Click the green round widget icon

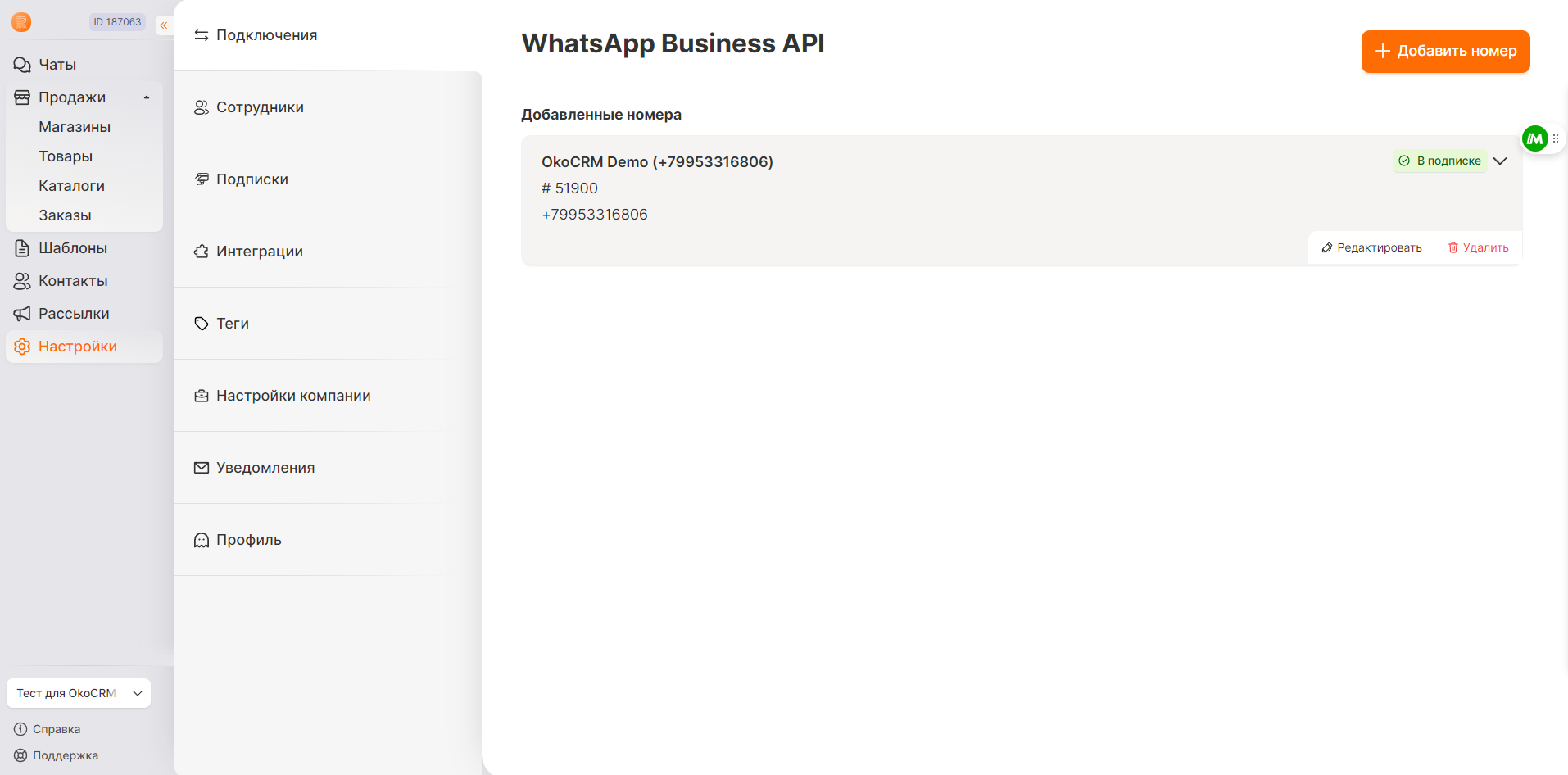pyautogui.click(x=1534, y=138)
